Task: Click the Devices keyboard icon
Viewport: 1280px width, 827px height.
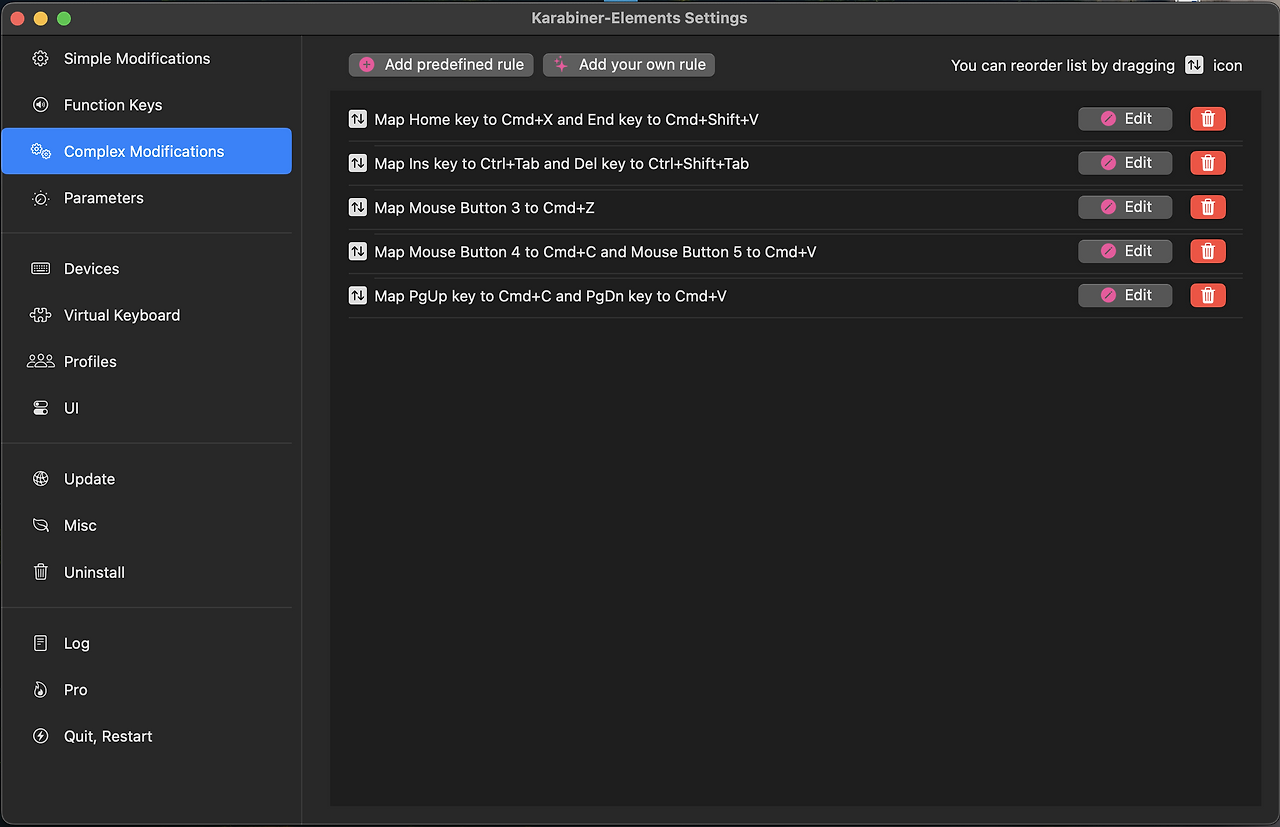Action: tap(40, 269)
